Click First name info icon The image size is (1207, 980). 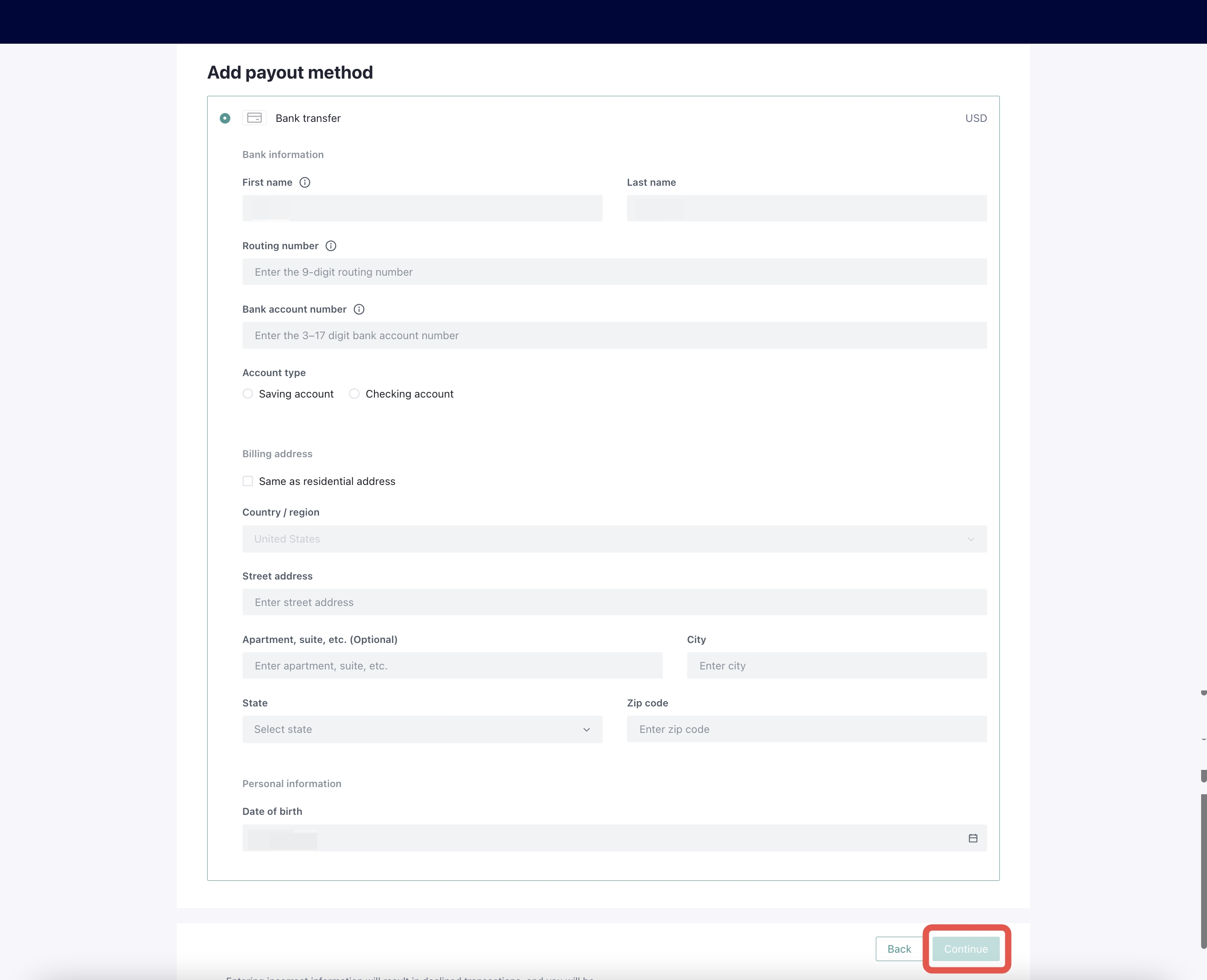305,182
